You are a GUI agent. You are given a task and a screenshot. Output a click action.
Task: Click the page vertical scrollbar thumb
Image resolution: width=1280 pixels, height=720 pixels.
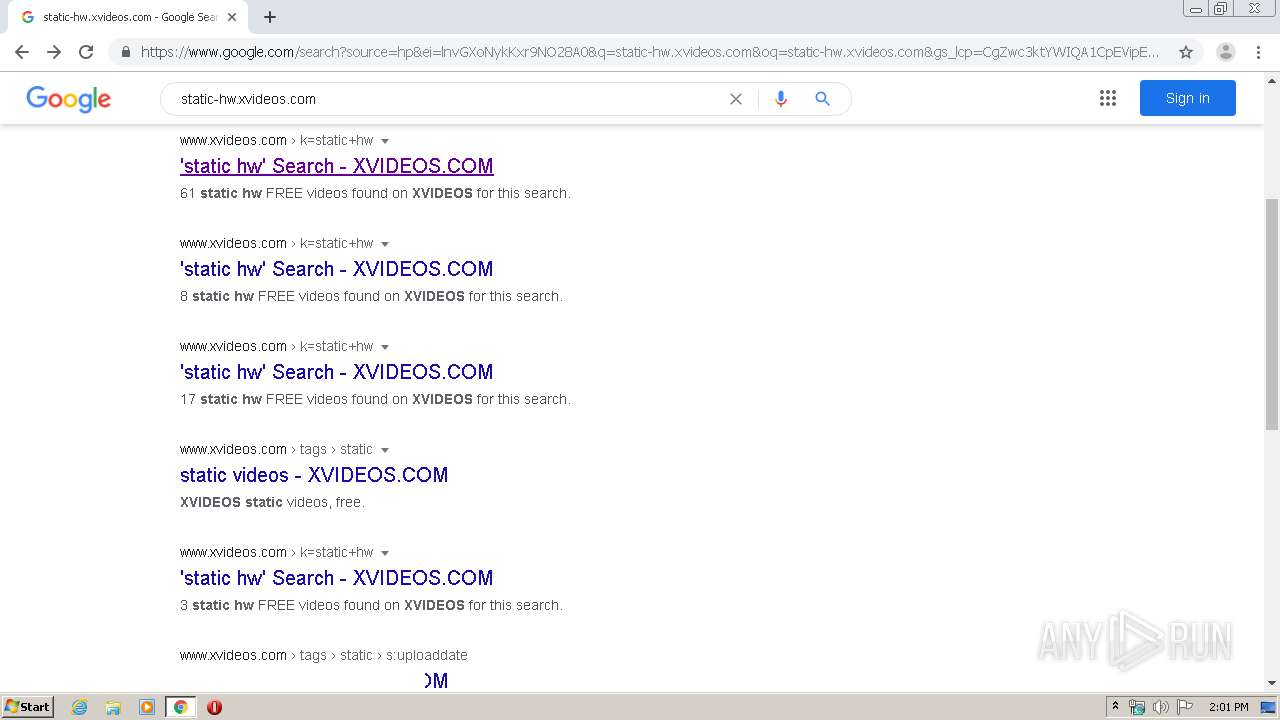(1272, 314)
